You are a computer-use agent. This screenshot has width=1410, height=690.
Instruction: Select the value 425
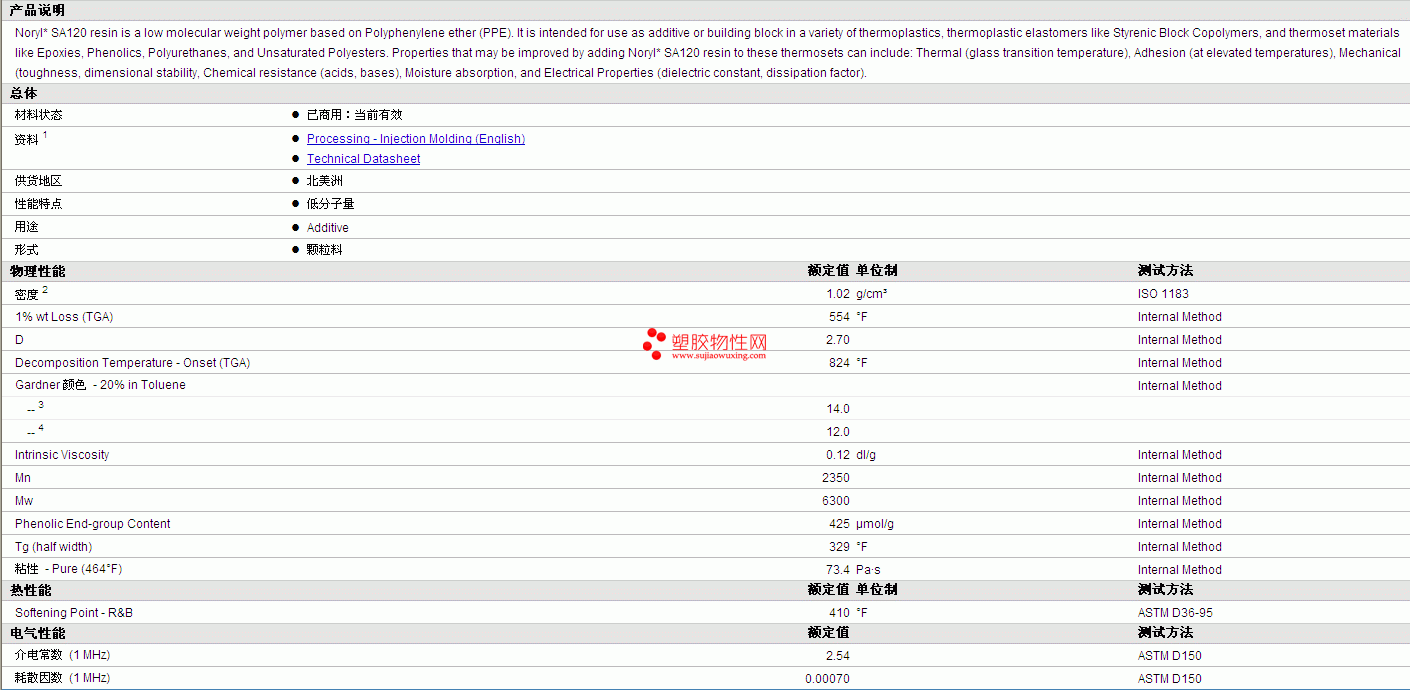(x=839, y=524)
